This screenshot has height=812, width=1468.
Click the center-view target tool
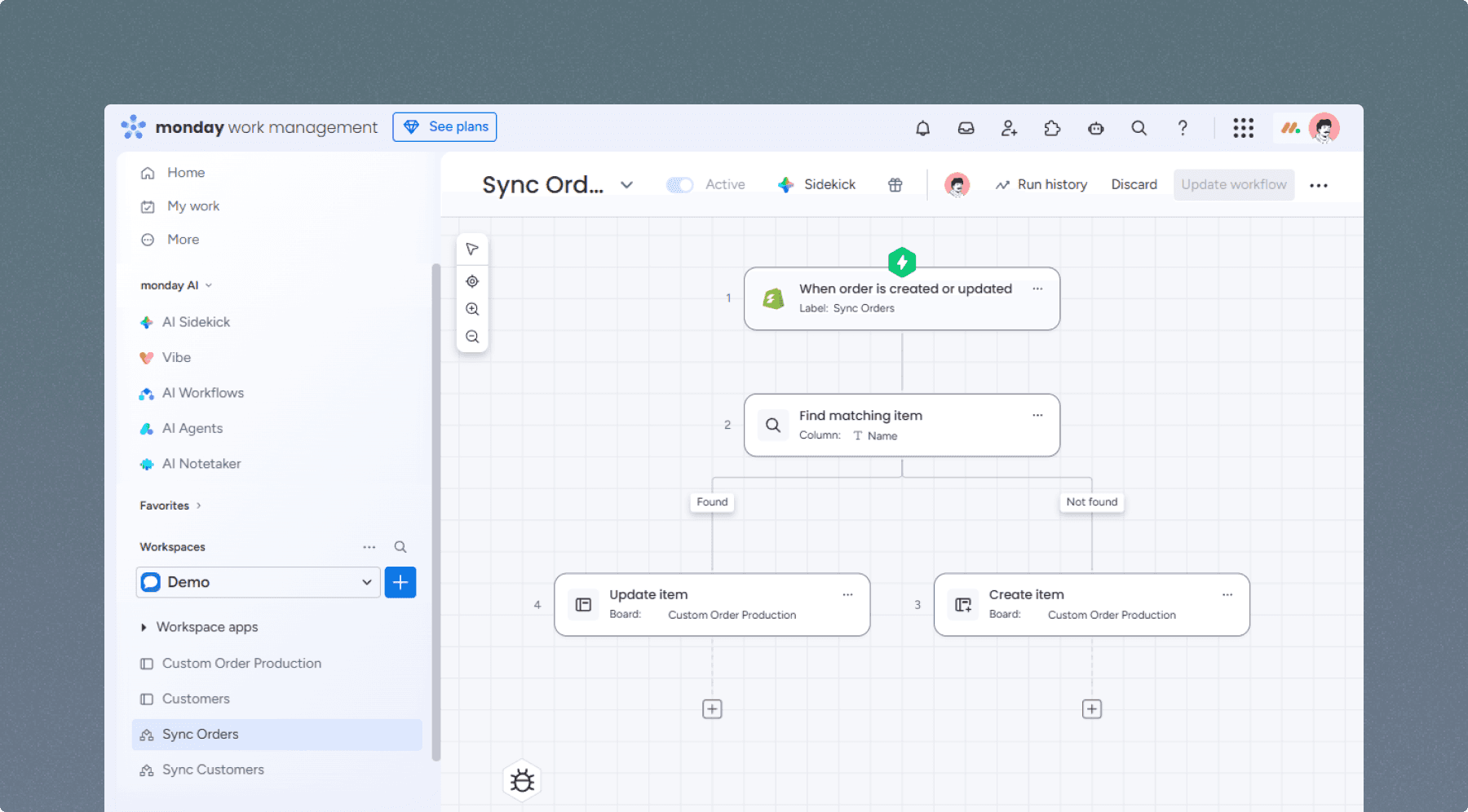[x=472, y=281]
